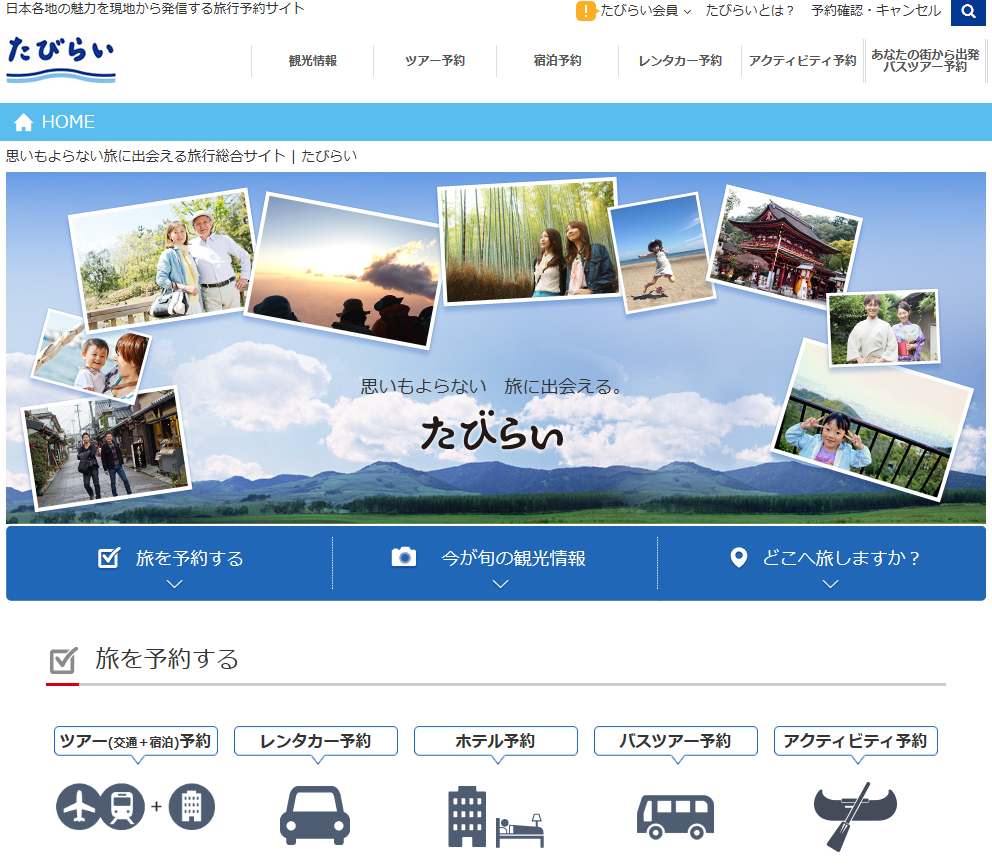992x865 pixels.
Task: Click the 予約確認・キャンセル link
Action: coord(876,11)
